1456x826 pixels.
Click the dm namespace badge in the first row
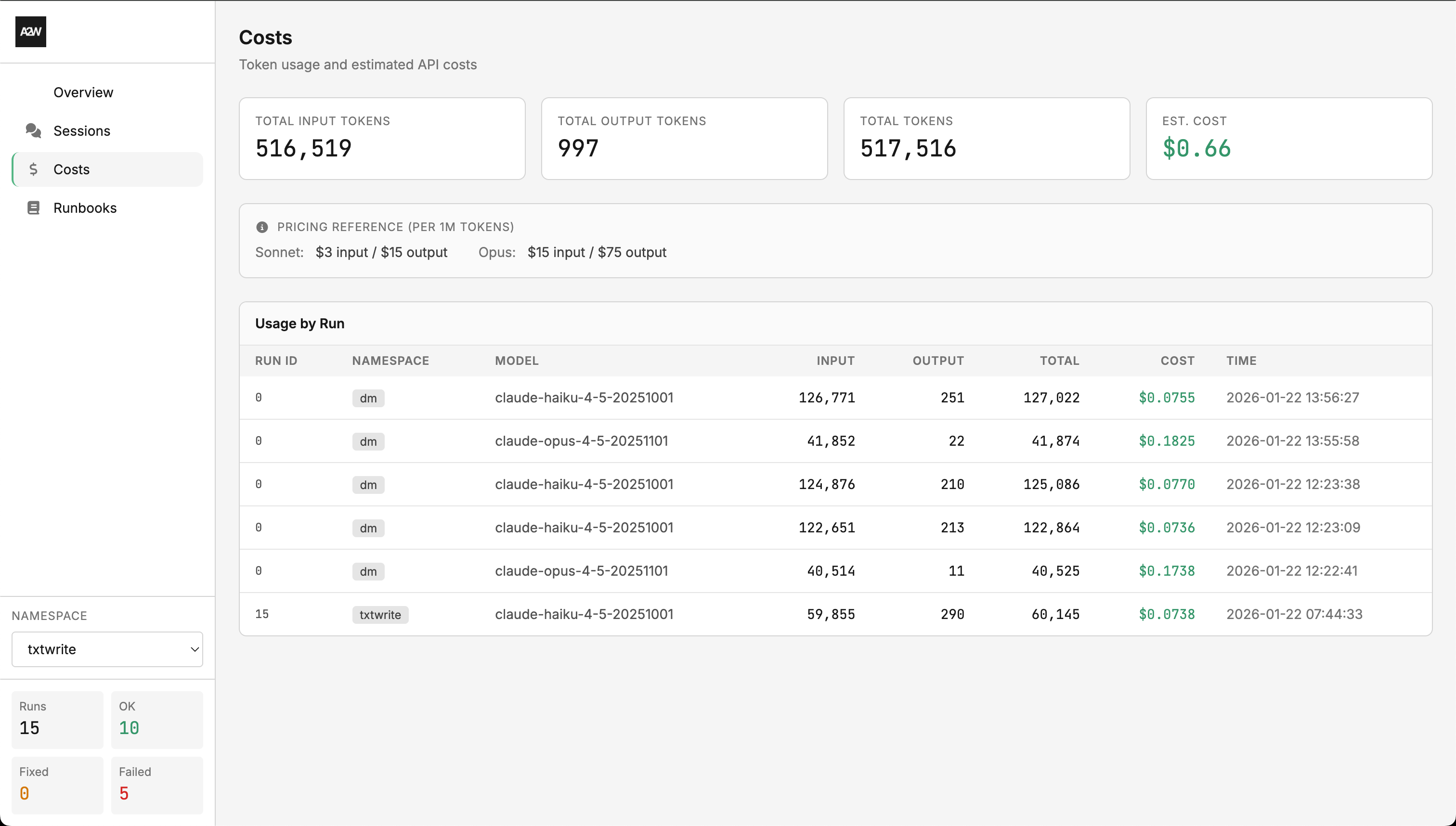coord(368,398)
